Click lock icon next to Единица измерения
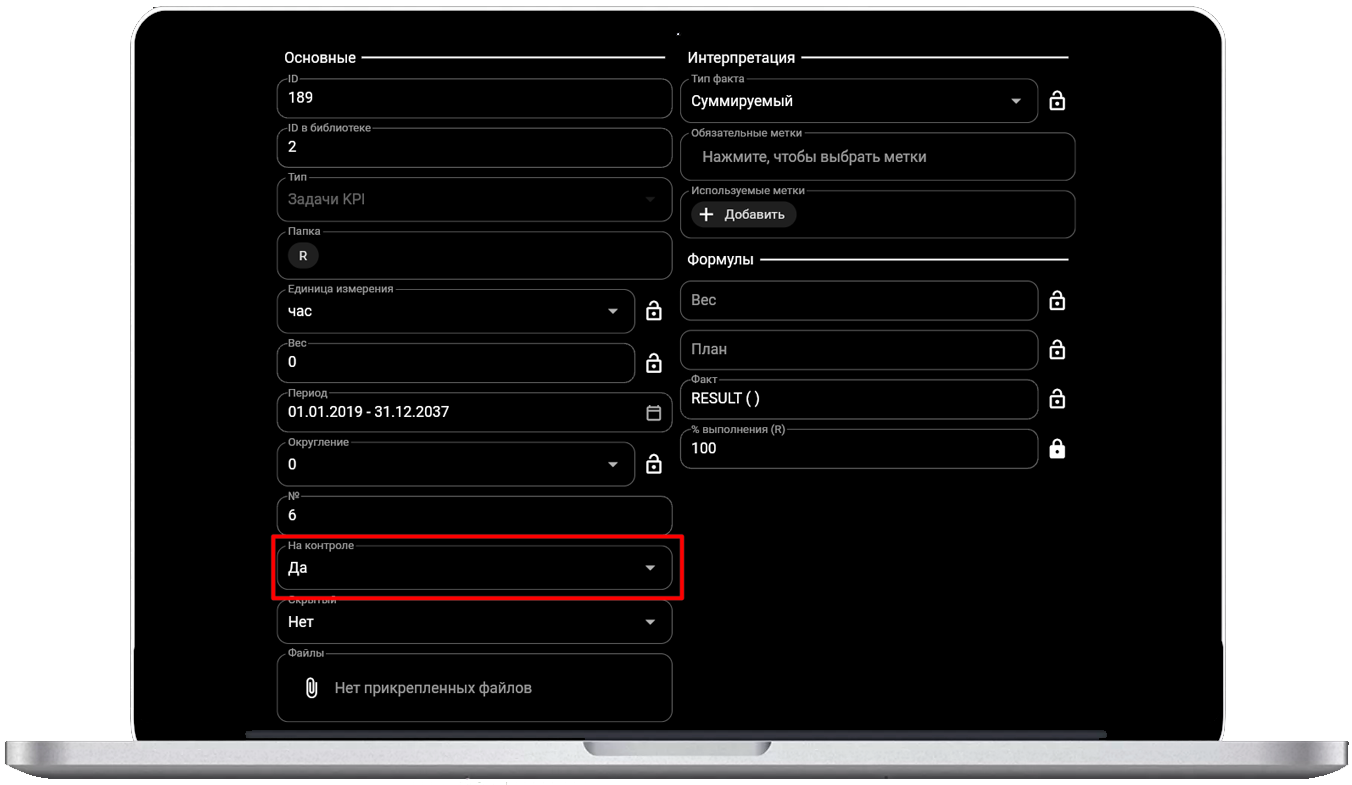 [654, 312]
